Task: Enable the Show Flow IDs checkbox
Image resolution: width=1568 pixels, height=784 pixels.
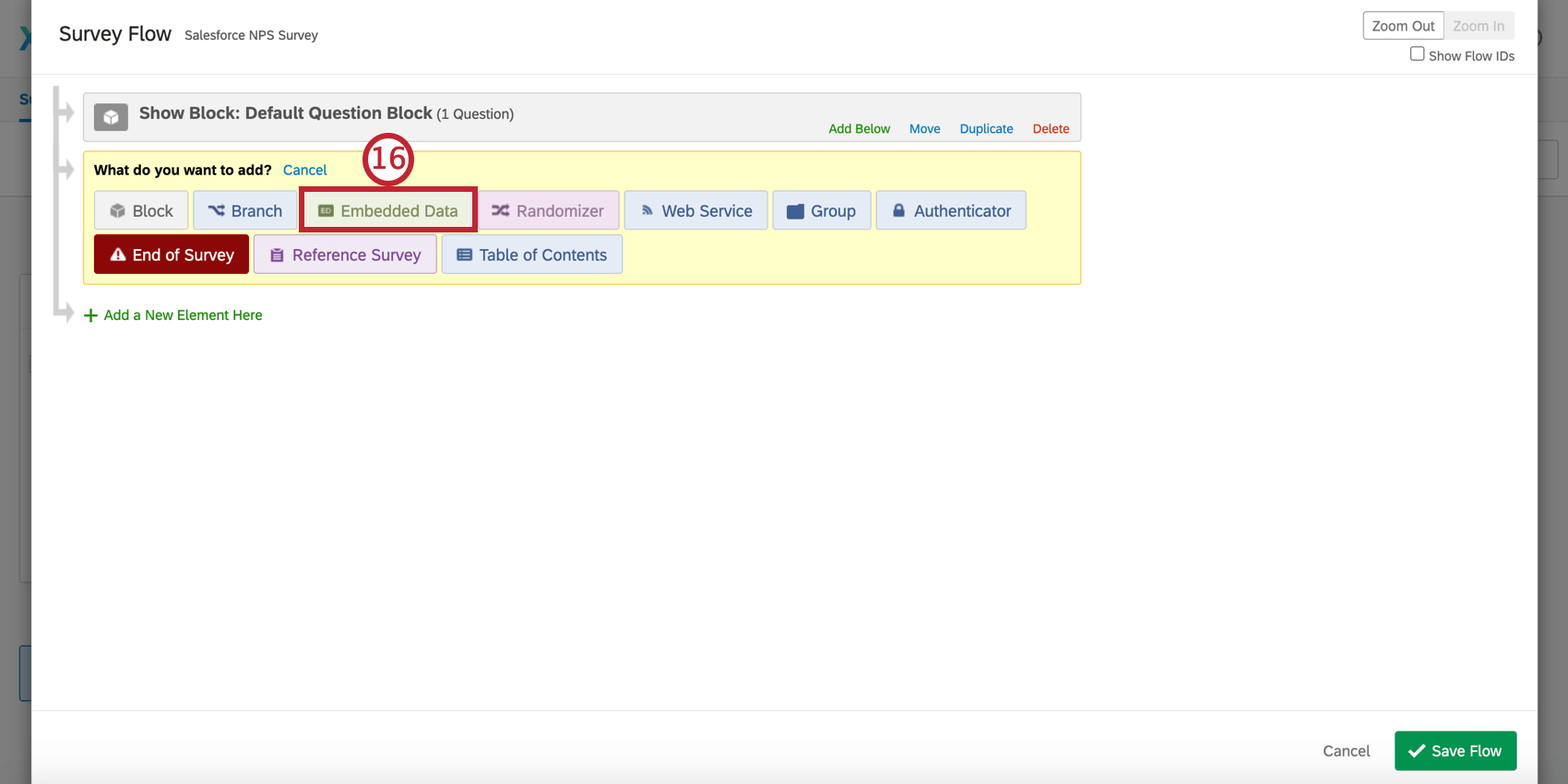Action: point(1417,54)
